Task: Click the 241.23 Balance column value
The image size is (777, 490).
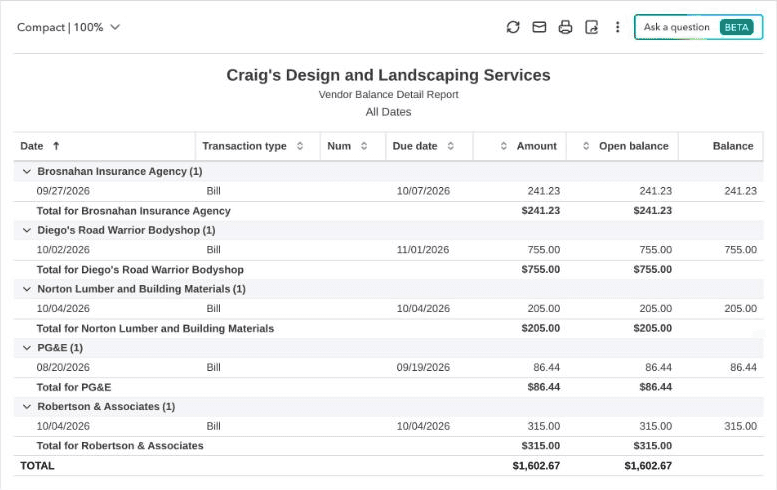Action: point(740,191)
